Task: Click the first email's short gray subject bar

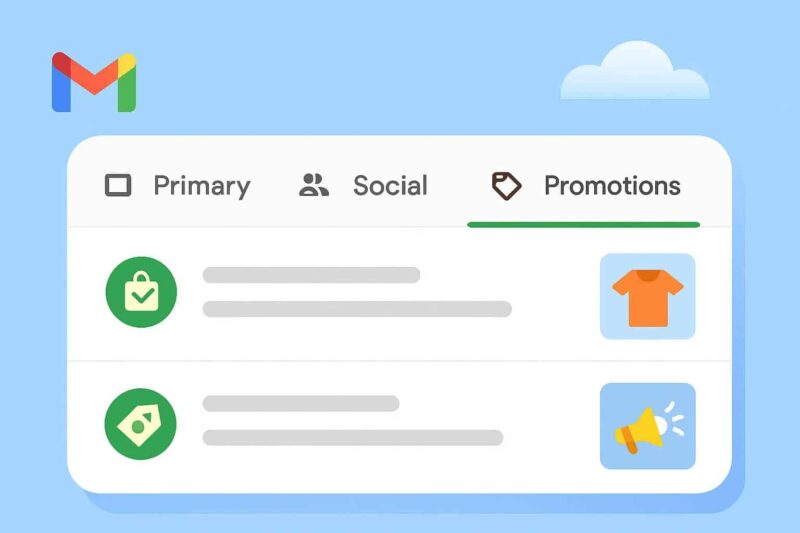Action: [x=311, y=275]
